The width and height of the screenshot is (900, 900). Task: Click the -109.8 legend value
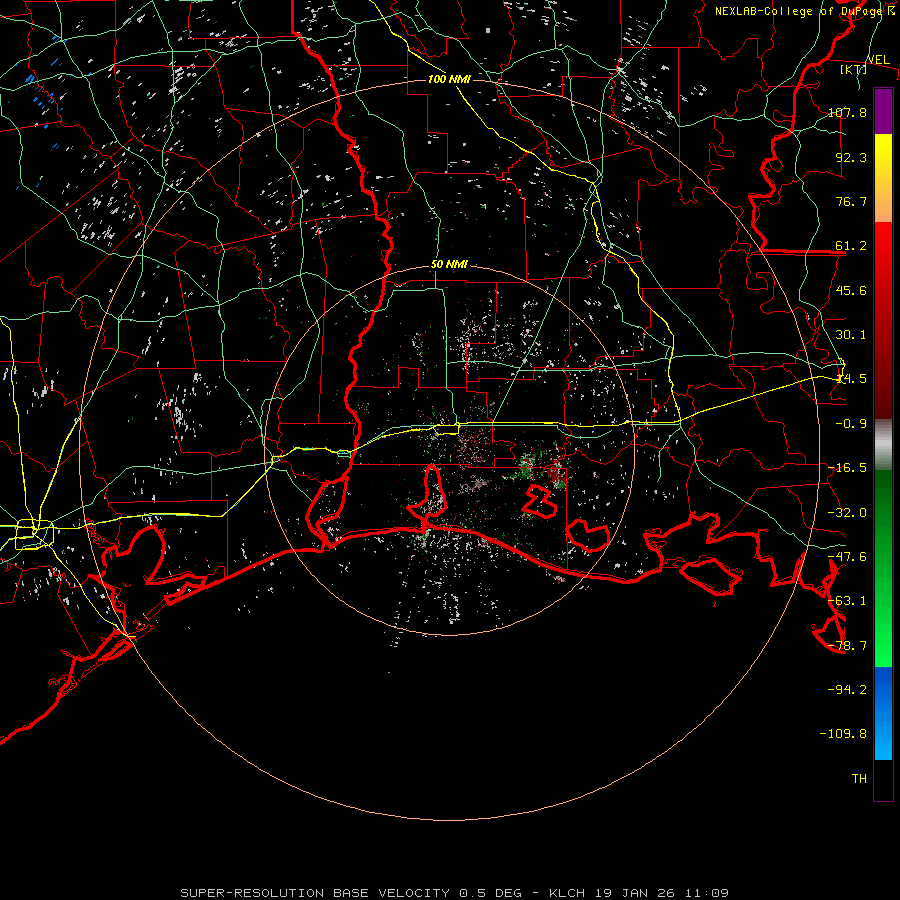844,734
